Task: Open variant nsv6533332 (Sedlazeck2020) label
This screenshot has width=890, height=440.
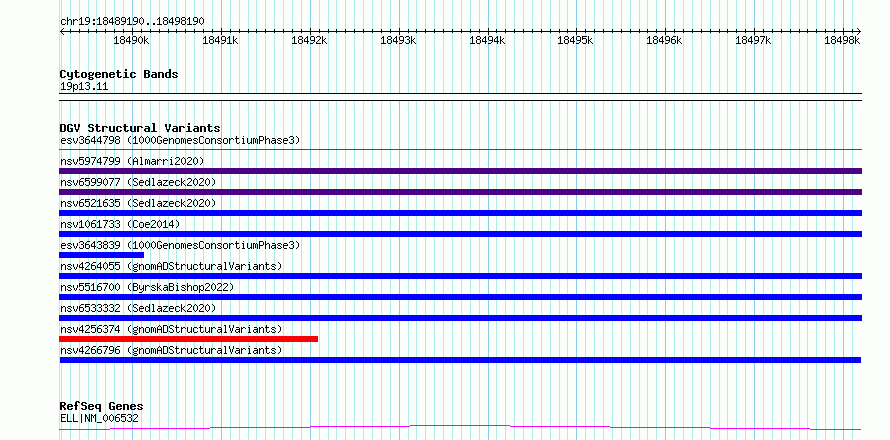Action: click(138, 308)
